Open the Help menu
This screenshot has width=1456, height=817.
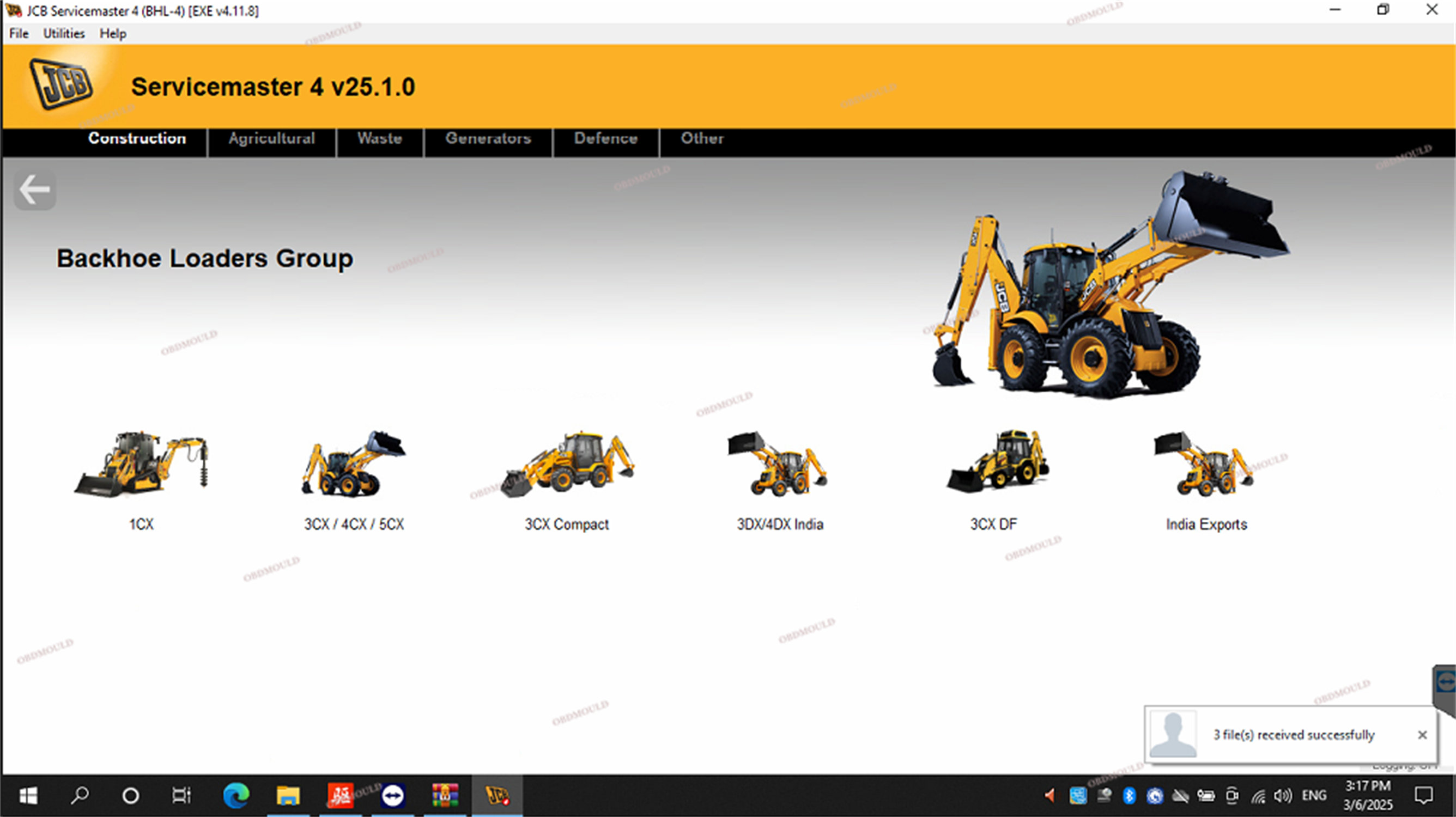(x=113, y=34)
